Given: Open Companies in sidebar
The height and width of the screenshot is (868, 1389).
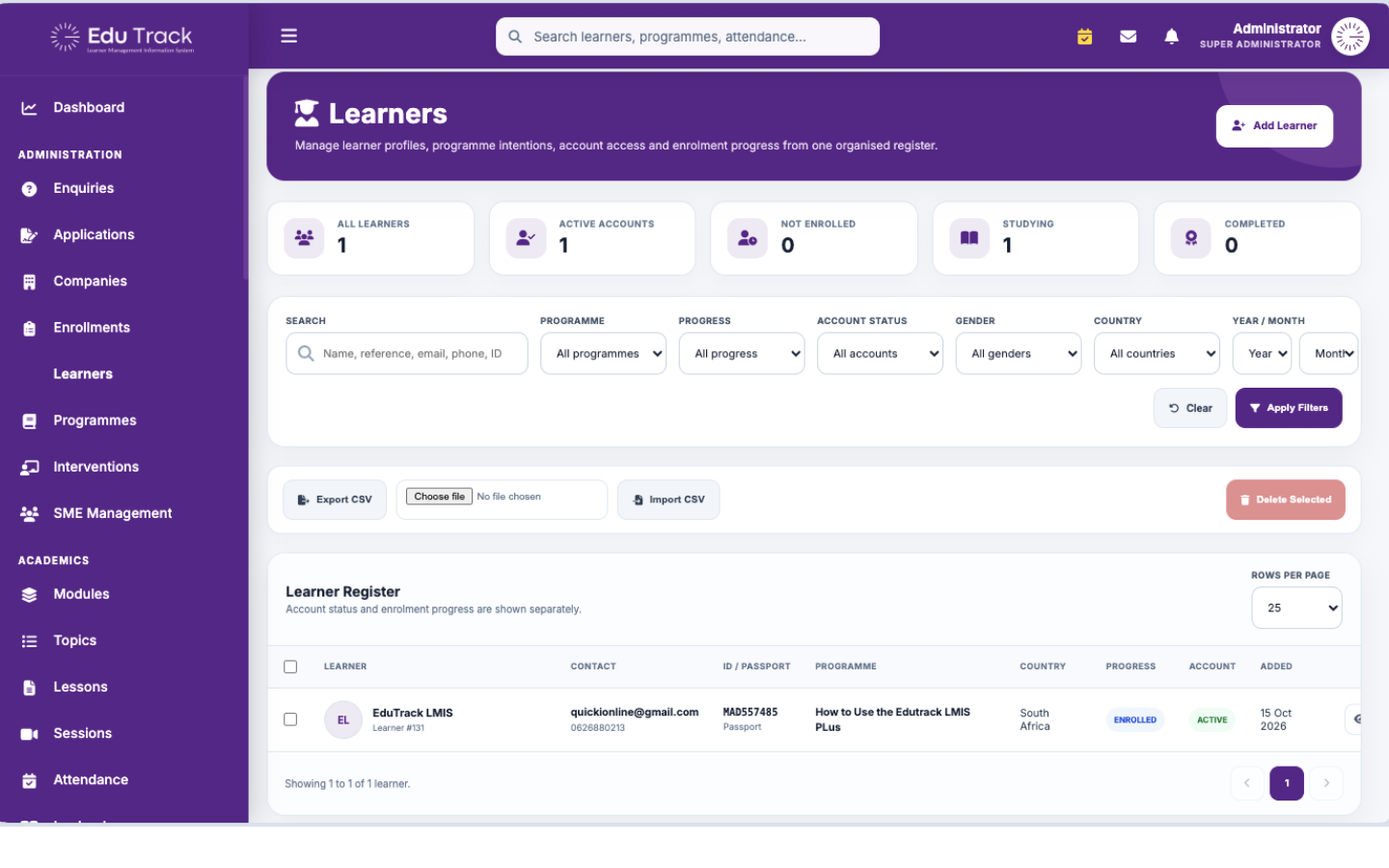Looking at the screenshot, I should (x=90, y=282).
